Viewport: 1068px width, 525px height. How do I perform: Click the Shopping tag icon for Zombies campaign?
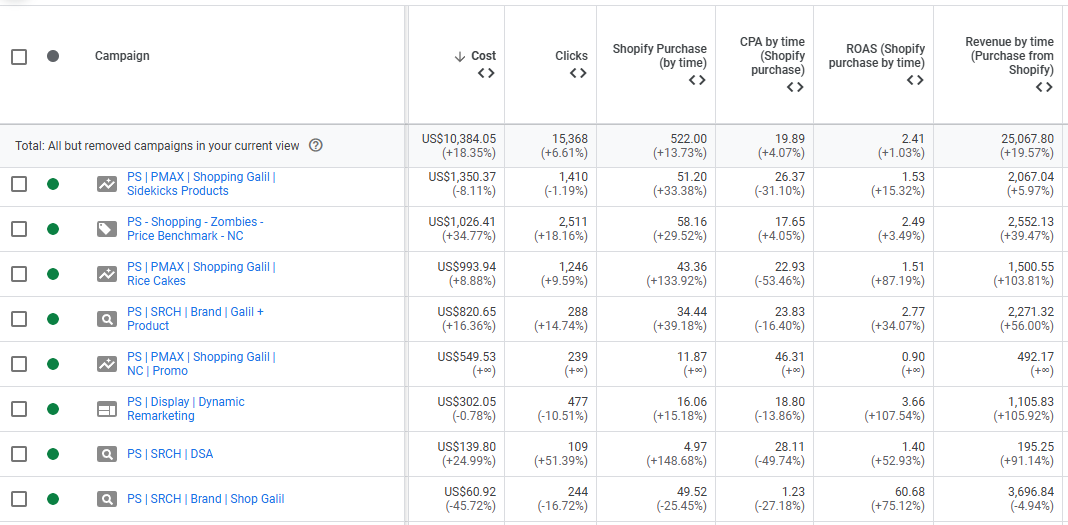107,229
